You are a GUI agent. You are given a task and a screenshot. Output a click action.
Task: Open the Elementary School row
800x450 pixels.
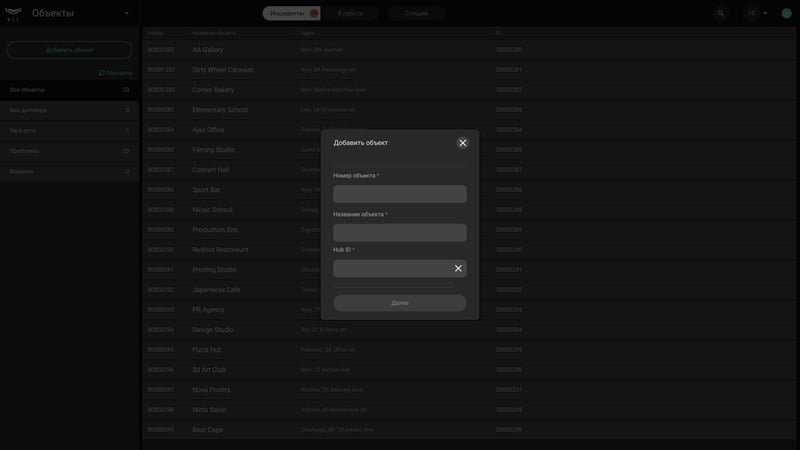[468, 110]
